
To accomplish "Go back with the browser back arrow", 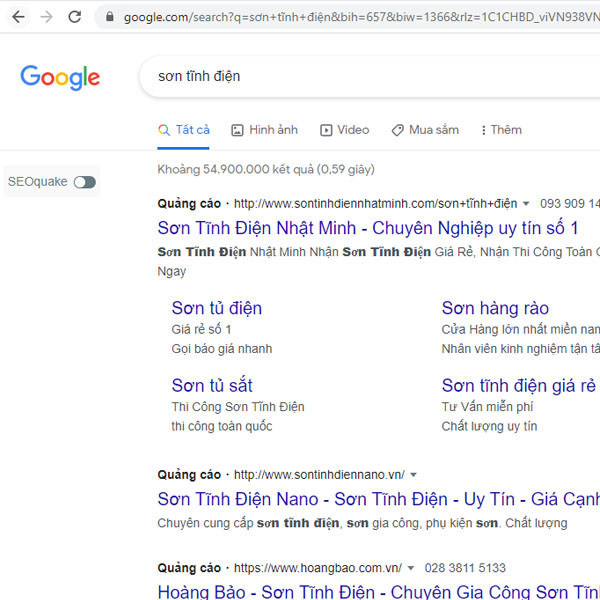I will (18, 17).
